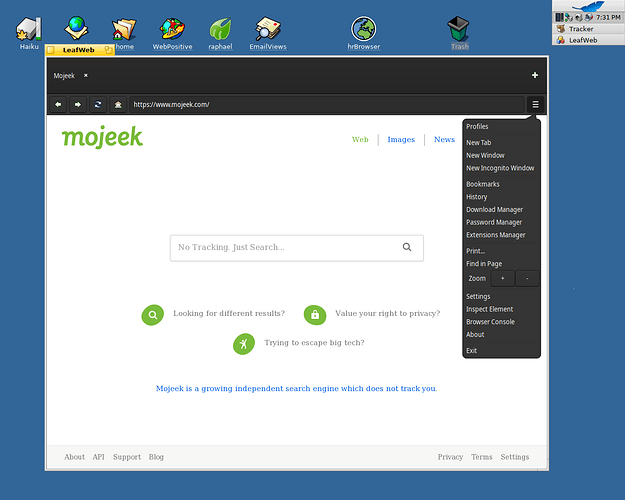Viewport: 625px width, 500px height.
Task: Decrease zoom with the minus button
Action: [x=527, y=278]
